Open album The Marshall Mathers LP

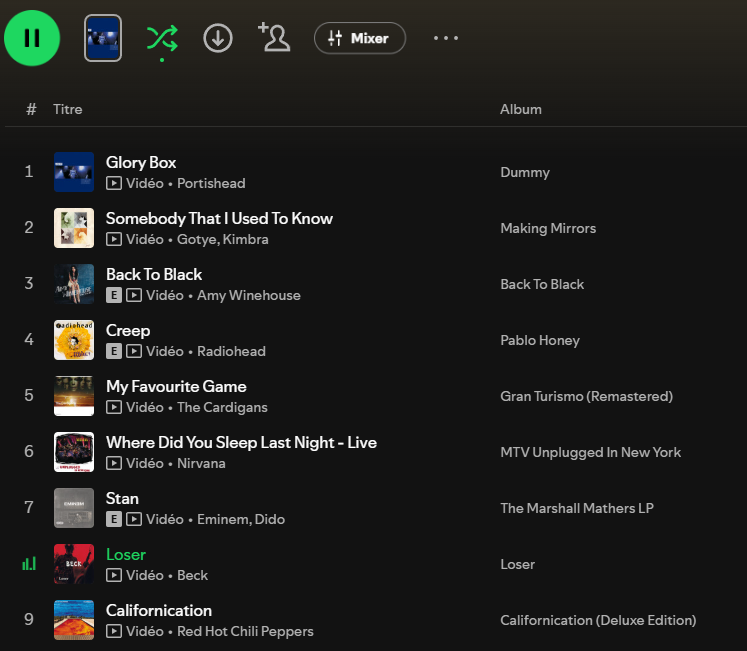tap(576, 508)
